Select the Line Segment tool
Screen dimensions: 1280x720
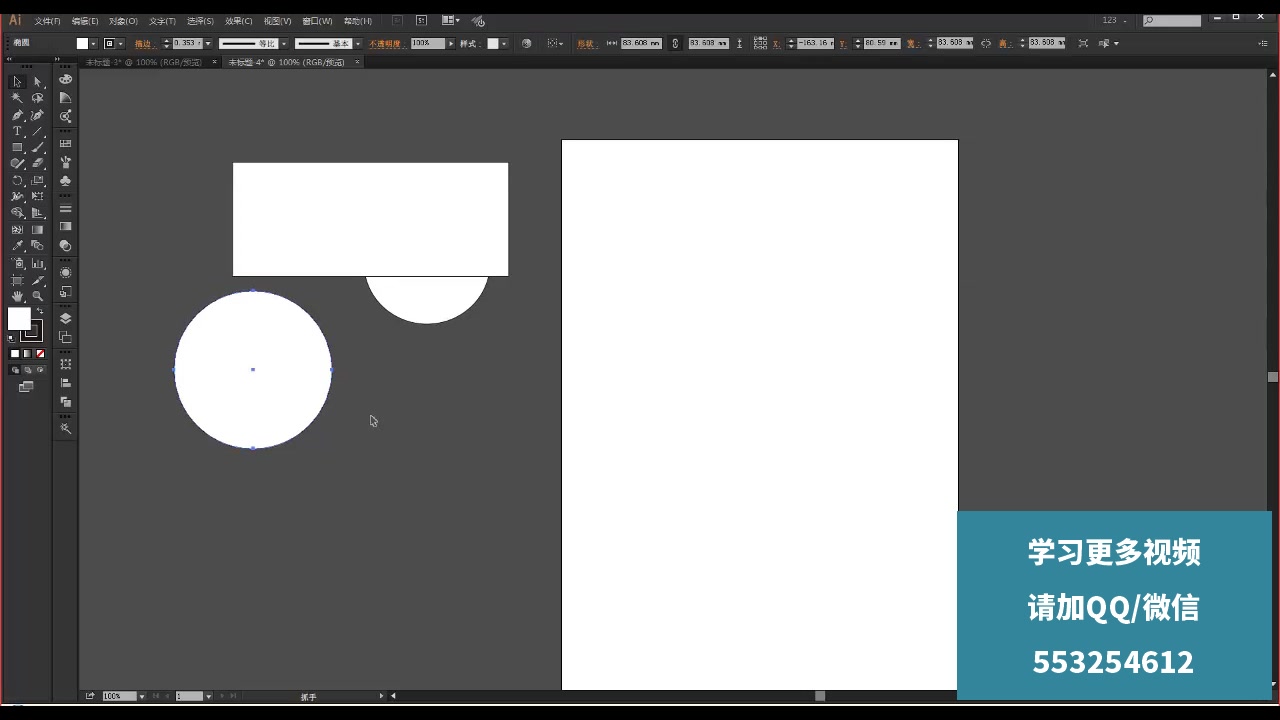click(x=38, y=131)
